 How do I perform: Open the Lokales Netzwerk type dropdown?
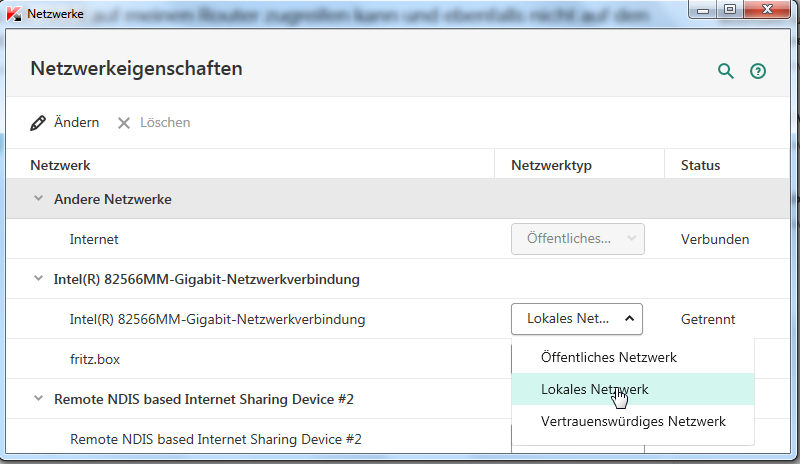pos(577,319)
